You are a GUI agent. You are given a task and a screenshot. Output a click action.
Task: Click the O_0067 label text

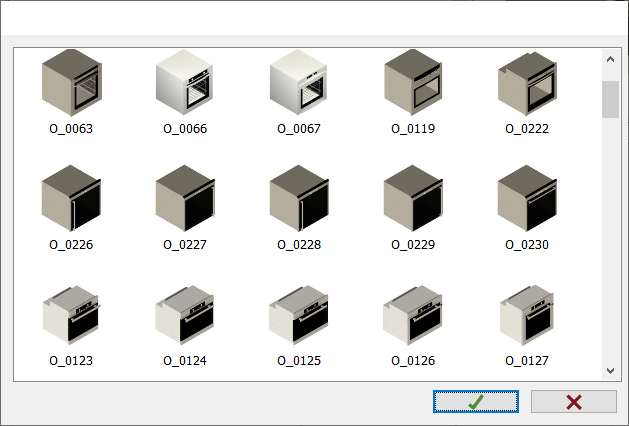[299, 129]
